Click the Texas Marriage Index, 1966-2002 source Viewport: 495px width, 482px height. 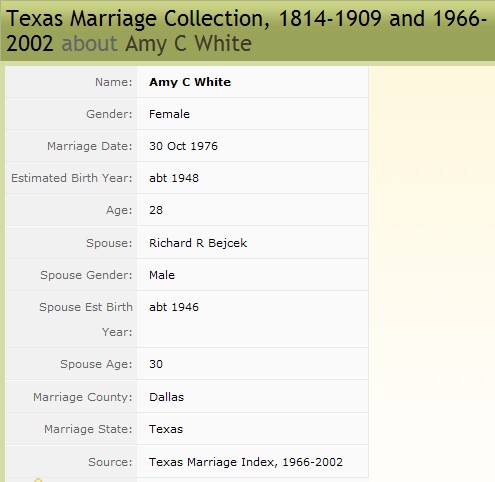tap(246, 462)
